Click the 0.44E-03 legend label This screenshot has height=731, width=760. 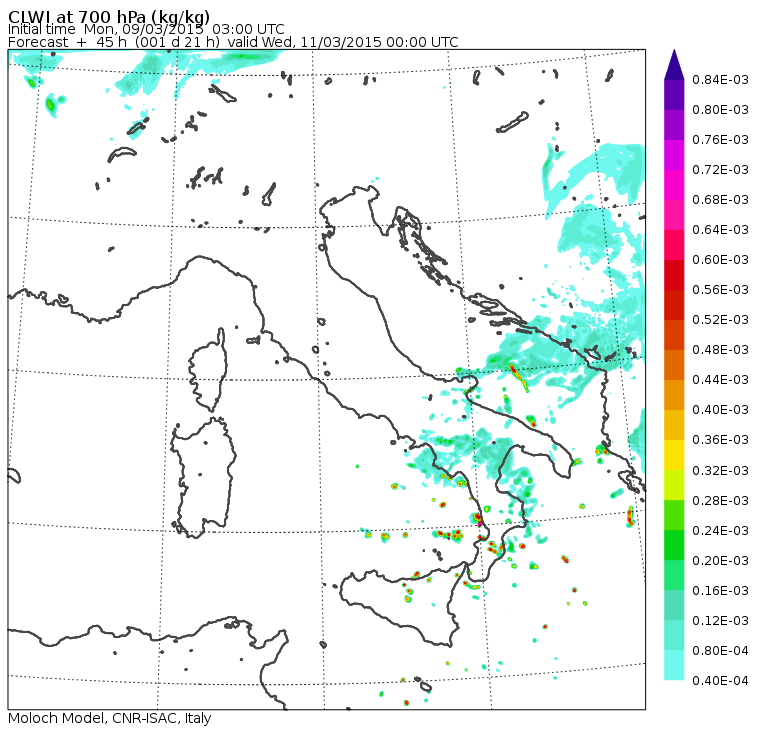[x=720, y=380]
